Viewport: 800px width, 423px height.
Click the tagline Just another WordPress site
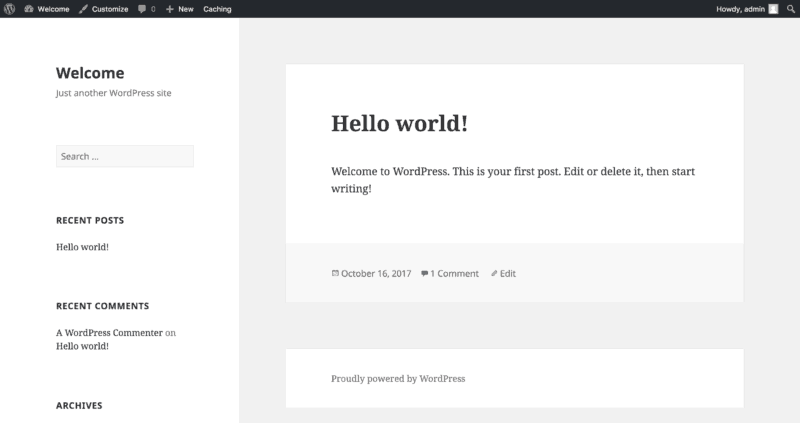pos(113,93)
